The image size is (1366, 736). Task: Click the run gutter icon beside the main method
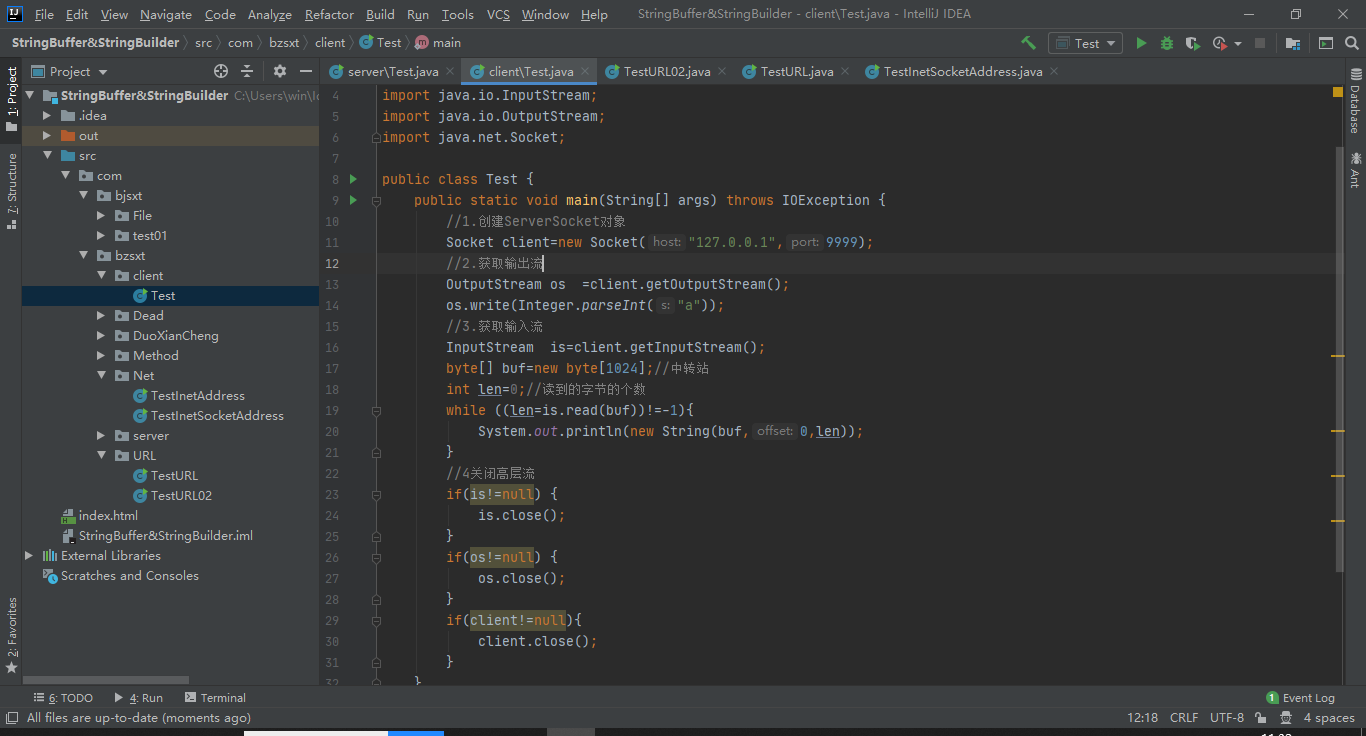(x=353, y=200)
